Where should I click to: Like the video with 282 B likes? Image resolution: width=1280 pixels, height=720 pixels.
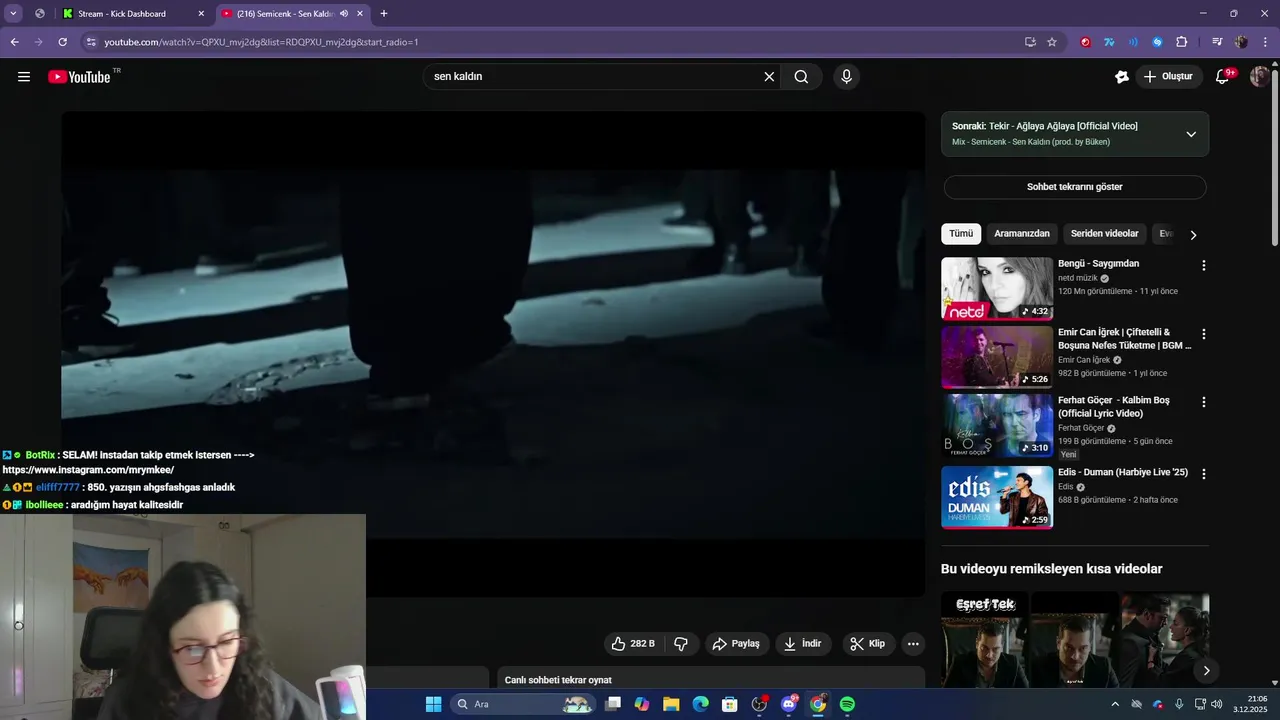[x=633, y=644]
